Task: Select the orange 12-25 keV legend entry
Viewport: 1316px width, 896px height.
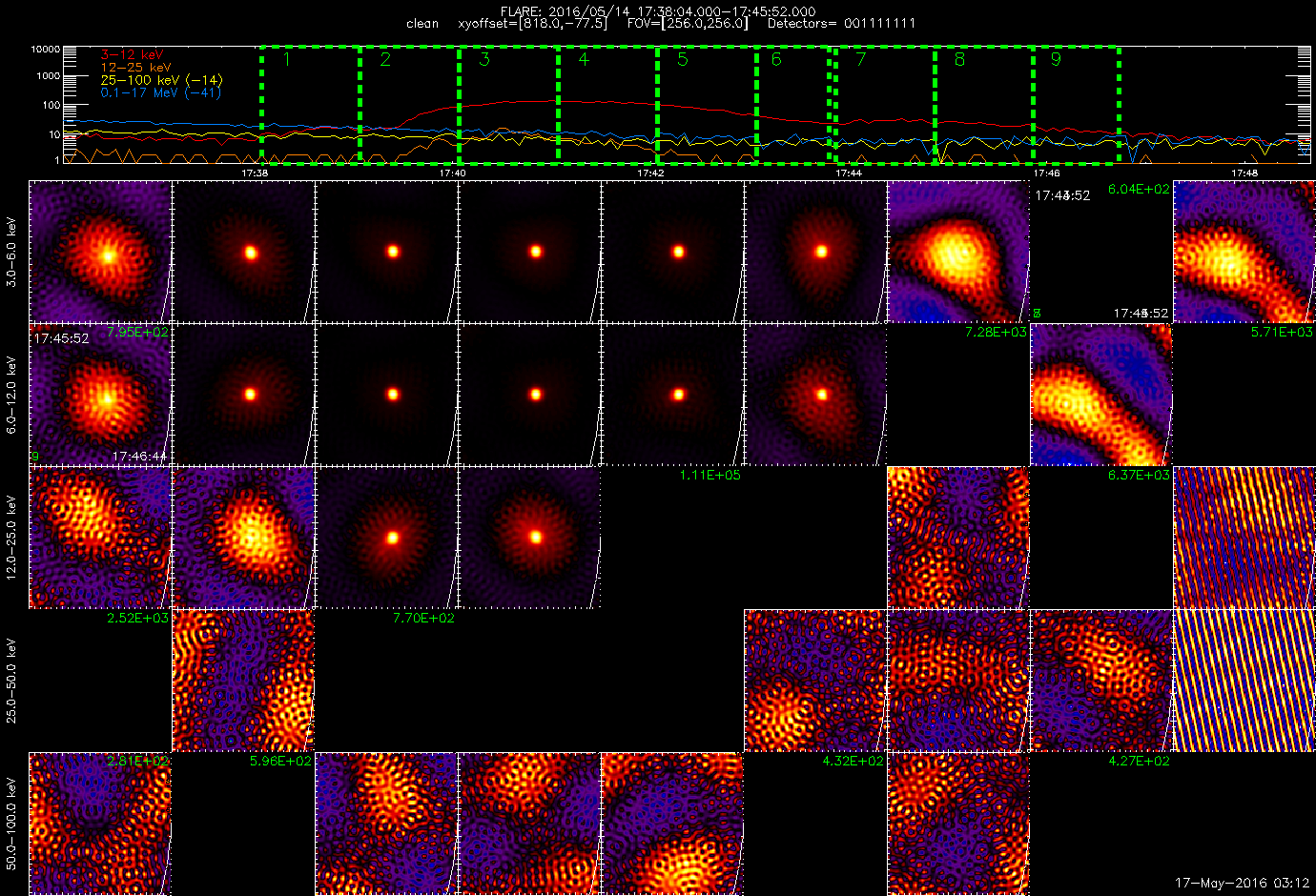Action: [135, 68]
